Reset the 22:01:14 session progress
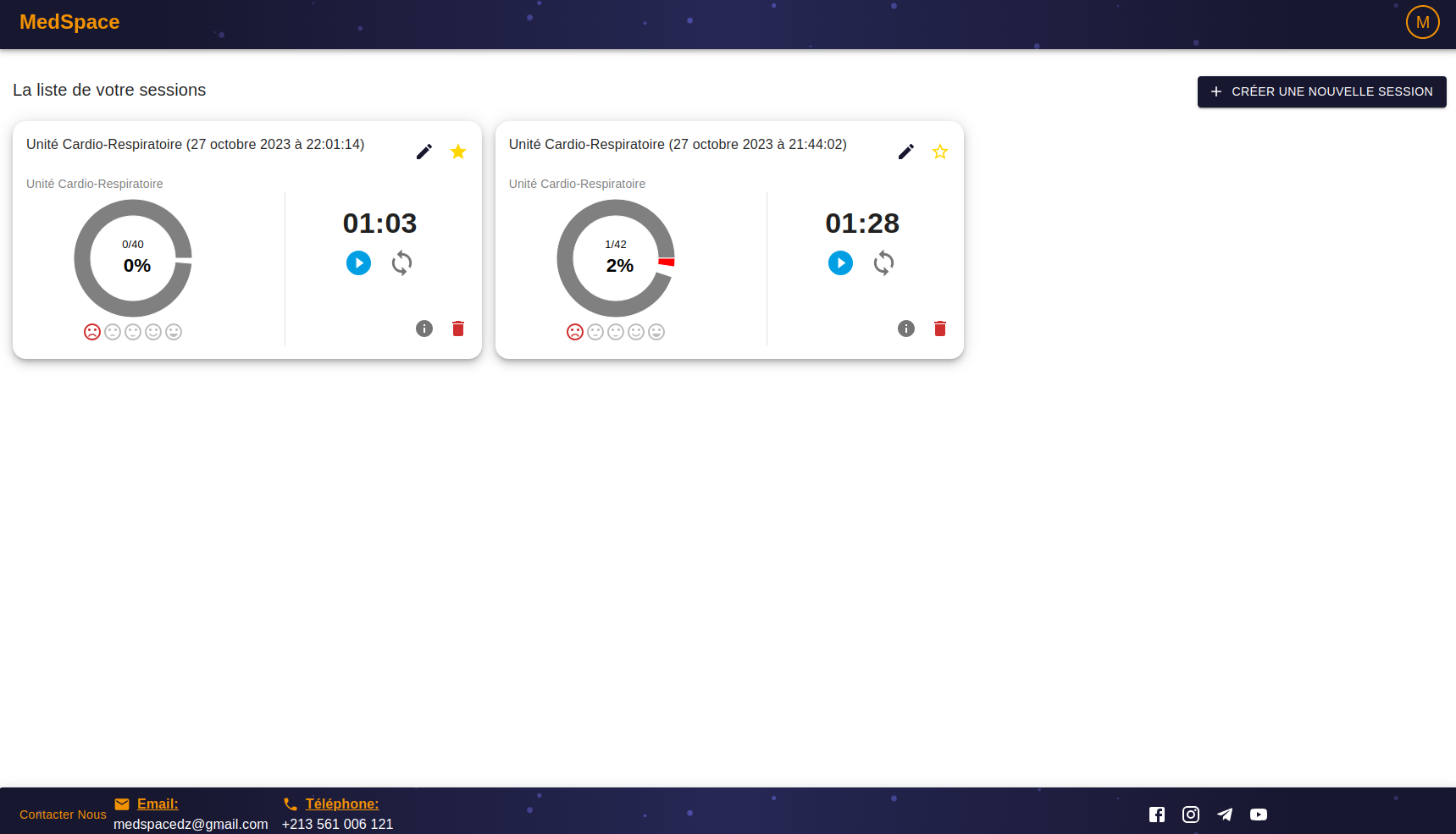 [402, 263]
